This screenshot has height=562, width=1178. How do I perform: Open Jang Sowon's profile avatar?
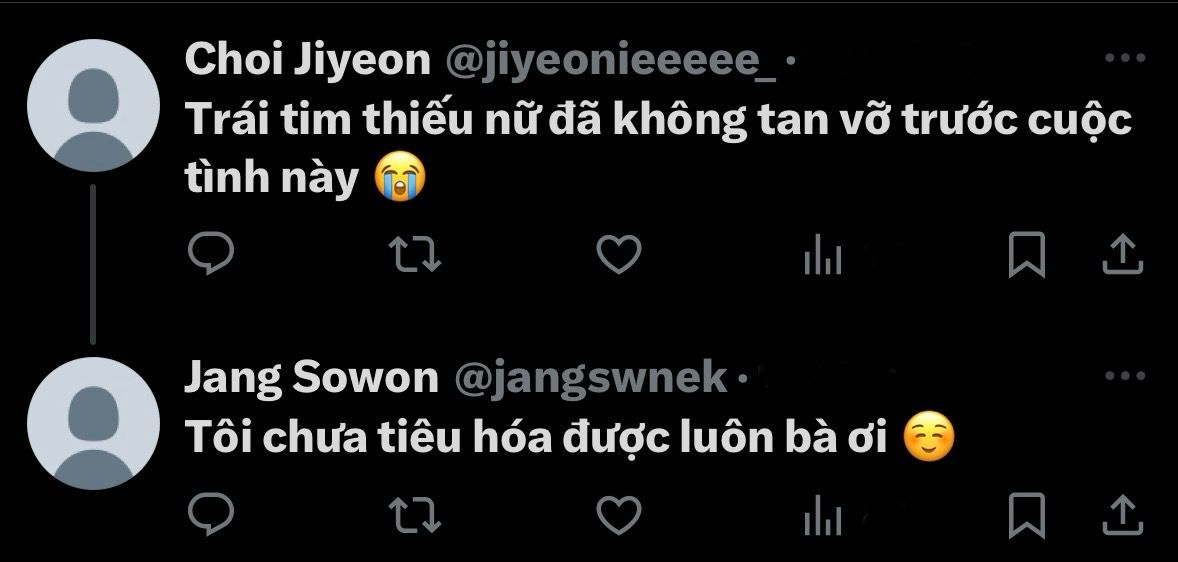click(x=93, y=424)
